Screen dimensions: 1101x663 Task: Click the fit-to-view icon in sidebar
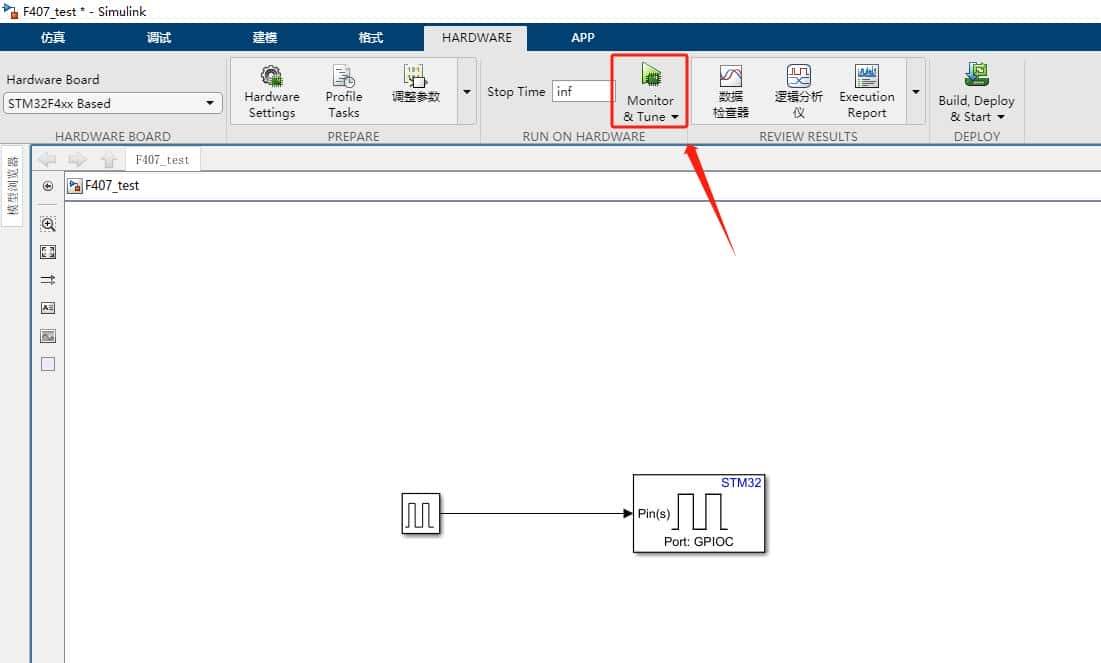coord(47,252)
